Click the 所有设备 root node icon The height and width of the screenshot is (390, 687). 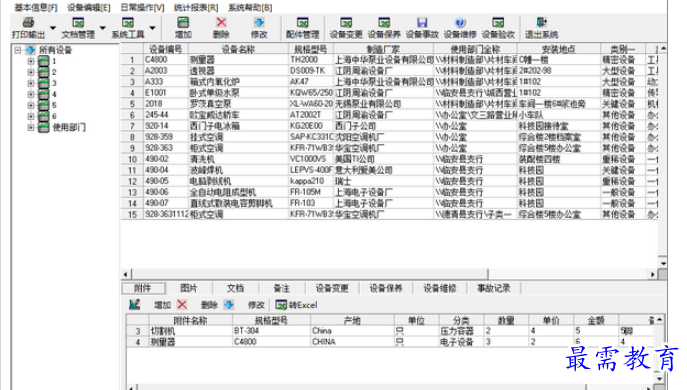point(30,50)
